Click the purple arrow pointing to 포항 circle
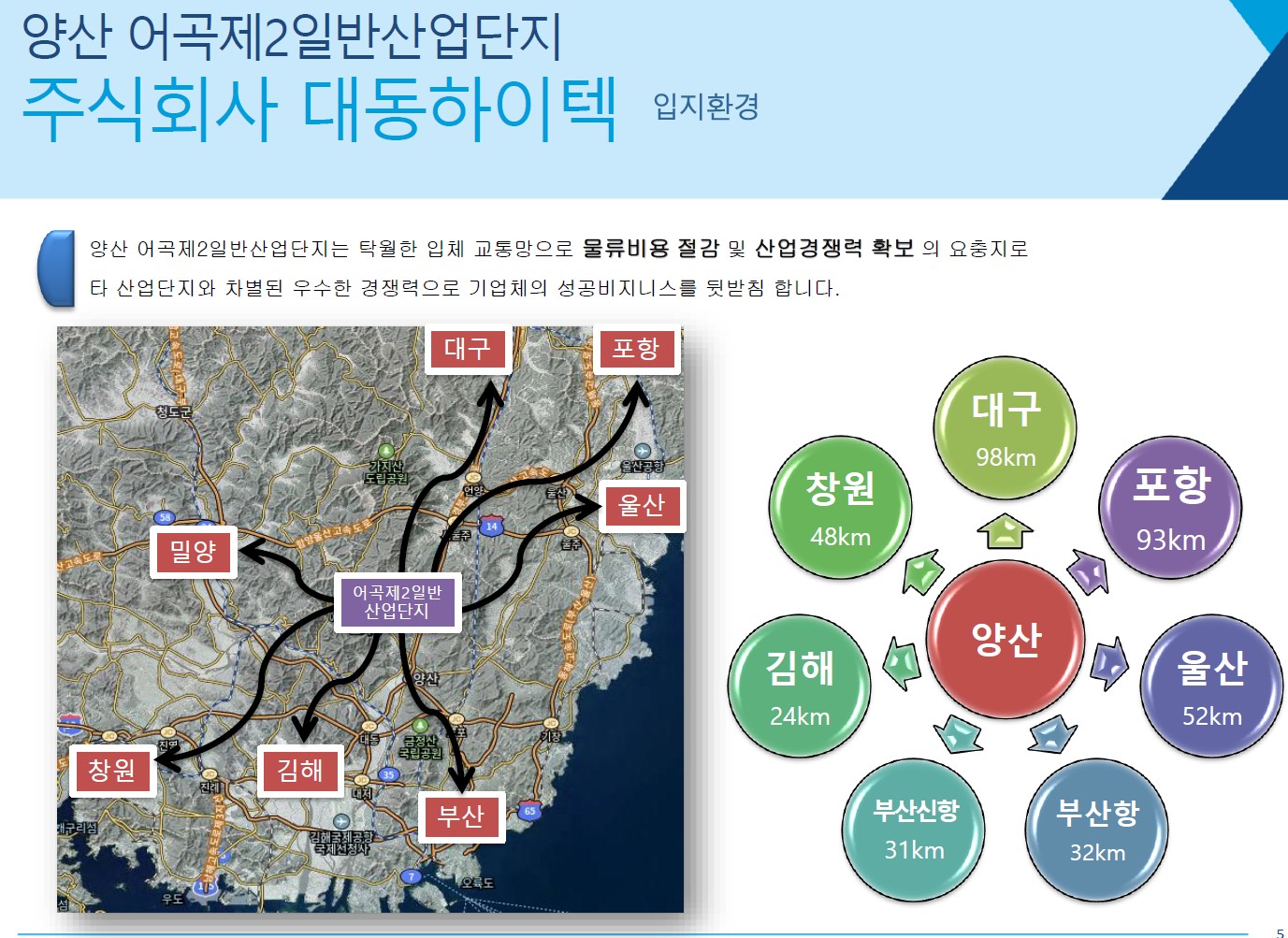Viewport: 1288px width, 938px height. 1089,570
